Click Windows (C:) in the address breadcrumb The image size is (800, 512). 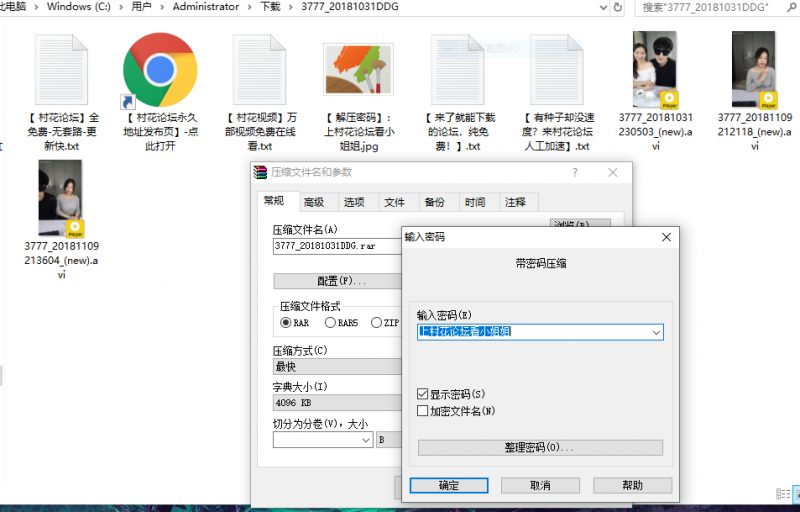tap(79, 7)
